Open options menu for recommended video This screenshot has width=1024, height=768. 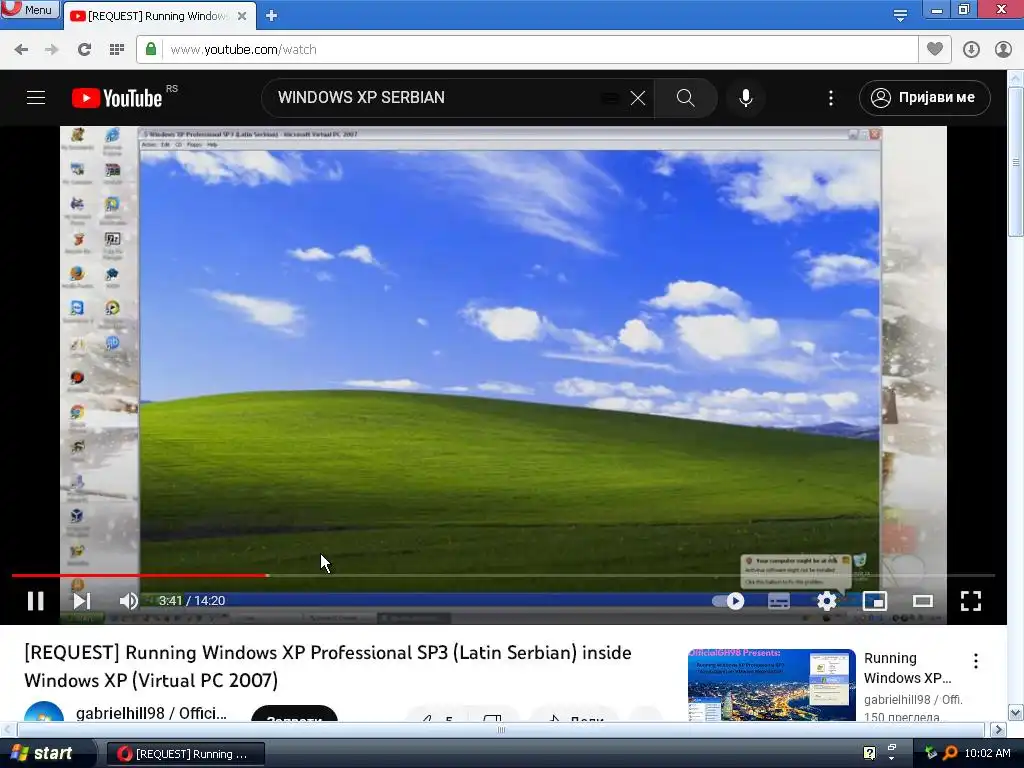coord(976,661)
